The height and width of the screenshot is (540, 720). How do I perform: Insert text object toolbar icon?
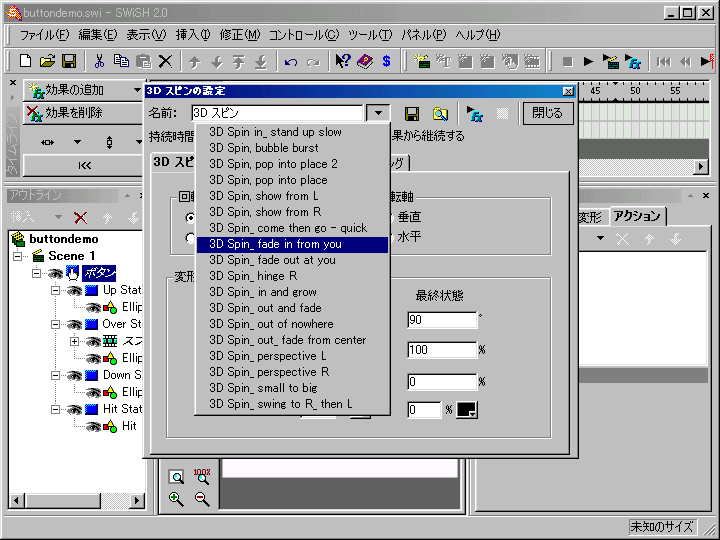(x=443, y=61)
